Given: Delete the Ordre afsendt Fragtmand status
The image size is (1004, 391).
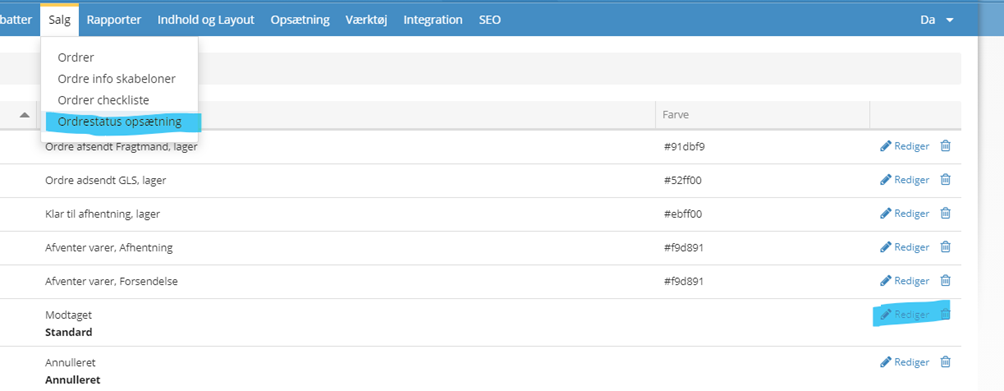Looking at the screenshot, I should pos(945,146).
